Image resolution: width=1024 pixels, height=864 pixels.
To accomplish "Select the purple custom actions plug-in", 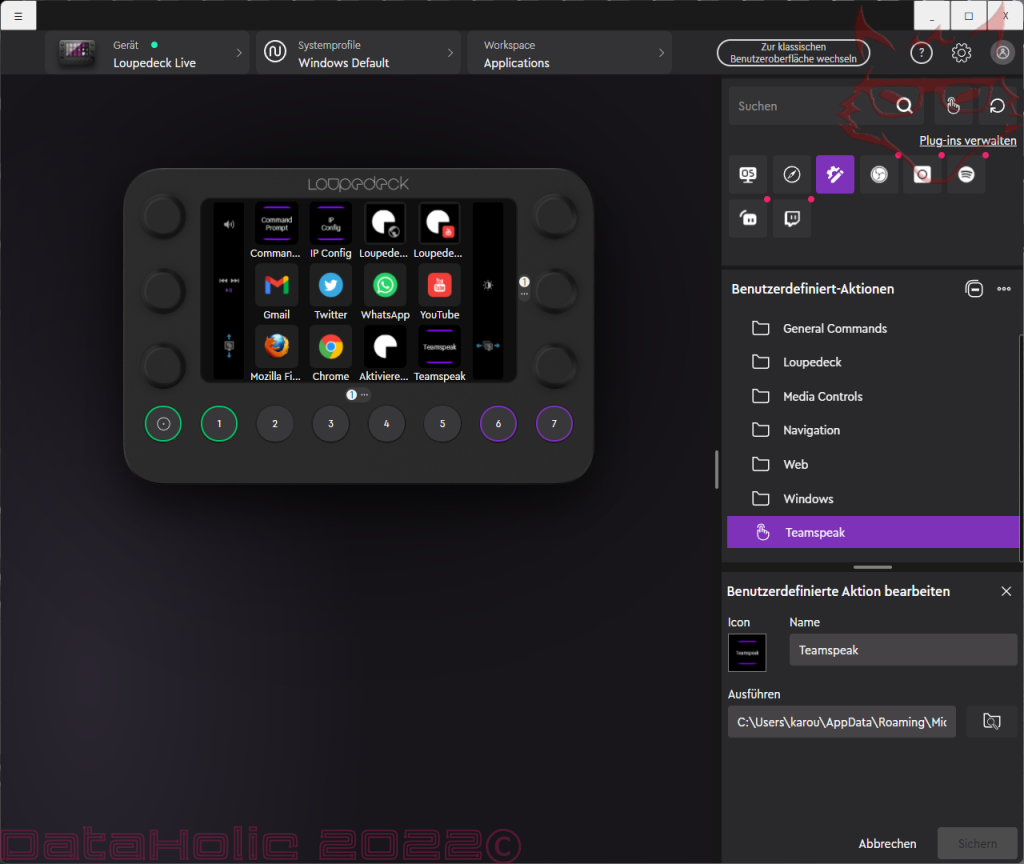I will tap(835, 174).
